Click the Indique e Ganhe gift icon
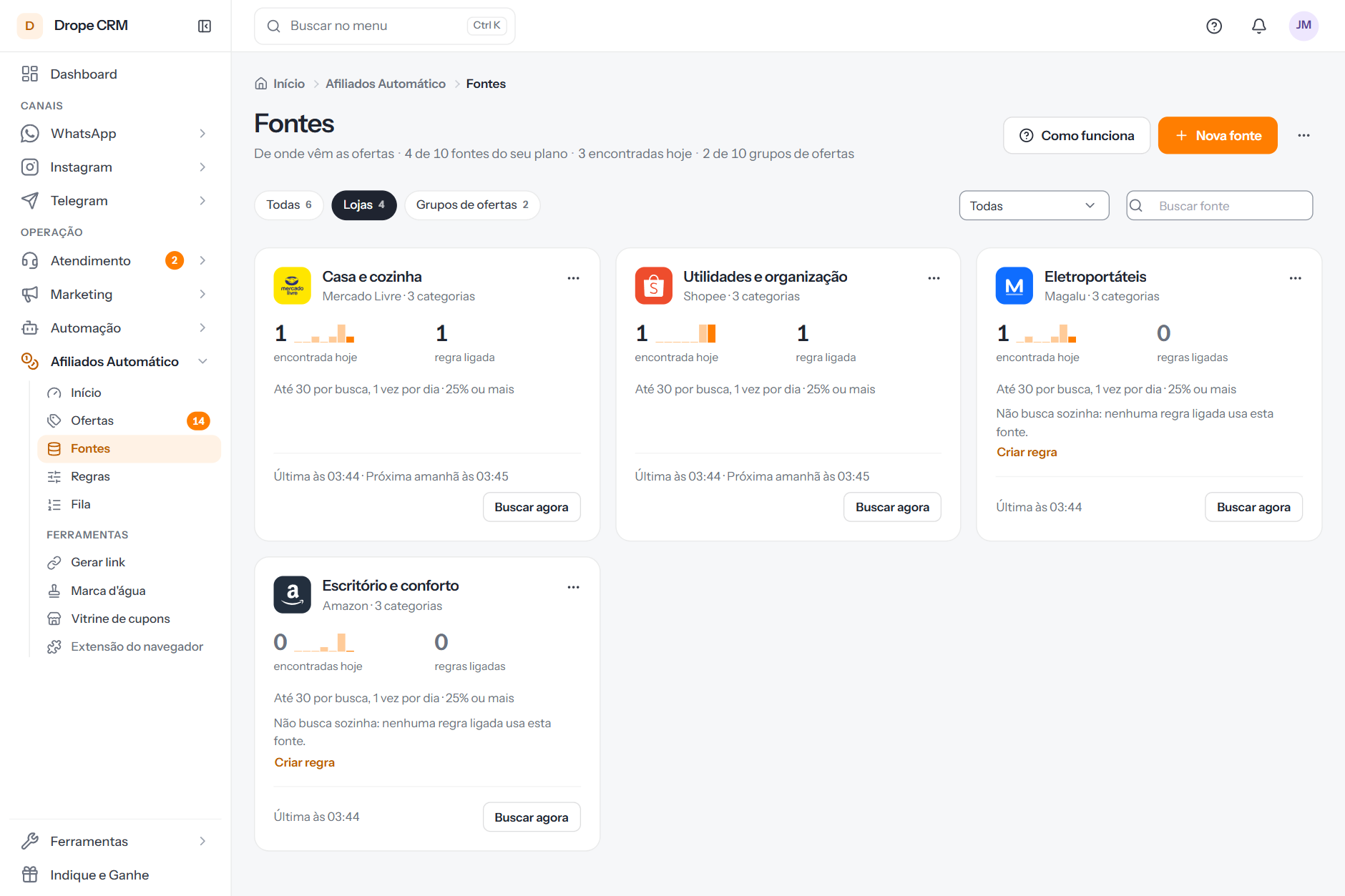 coord(30,875)
